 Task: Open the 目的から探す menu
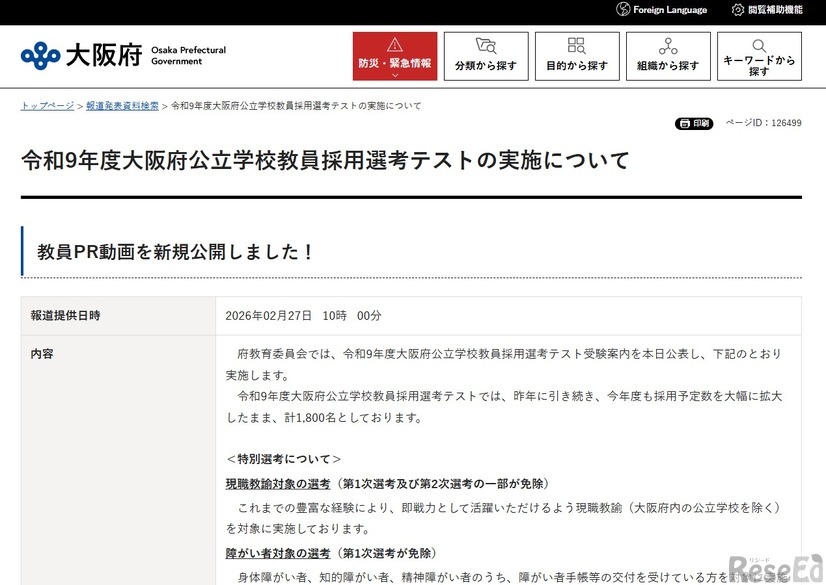tap(576, 56)
